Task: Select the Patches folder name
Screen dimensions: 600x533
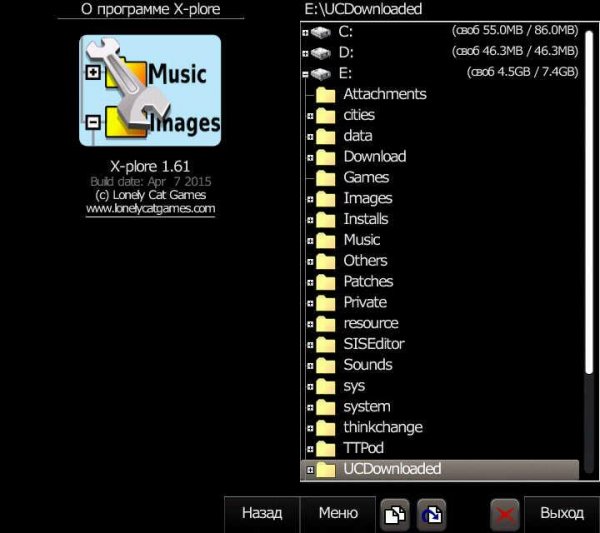Action: 368,282
